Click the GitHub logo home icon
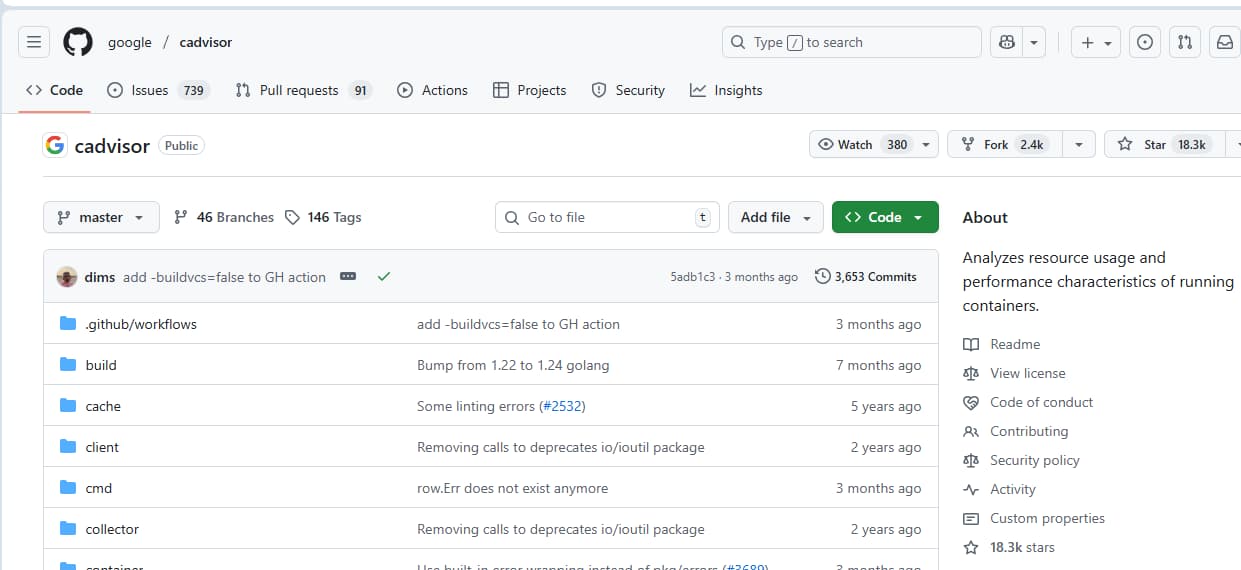The width and height of the screenshot is (1241, 570). pyautogui.click(x=78, y=42)
